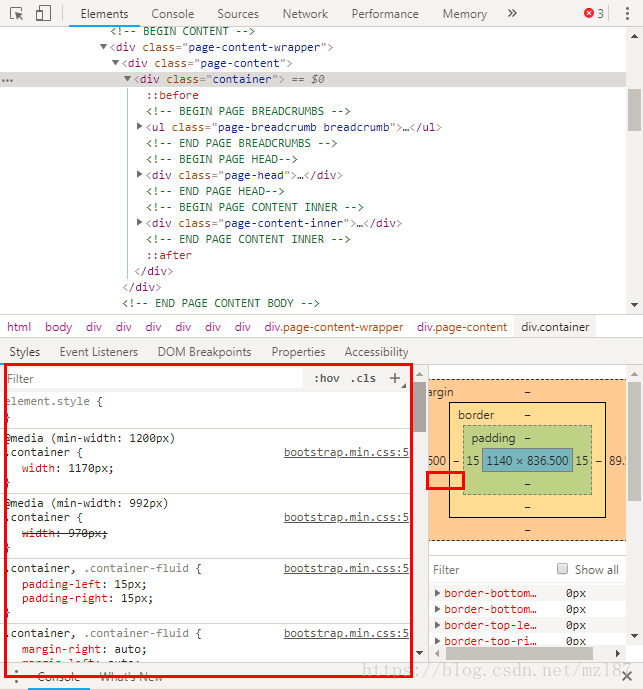Image resolution: width=643 pixels, height=690 pixels.
Task: Click the ellipsis actions beside the container row
Action: pos(7,81)
